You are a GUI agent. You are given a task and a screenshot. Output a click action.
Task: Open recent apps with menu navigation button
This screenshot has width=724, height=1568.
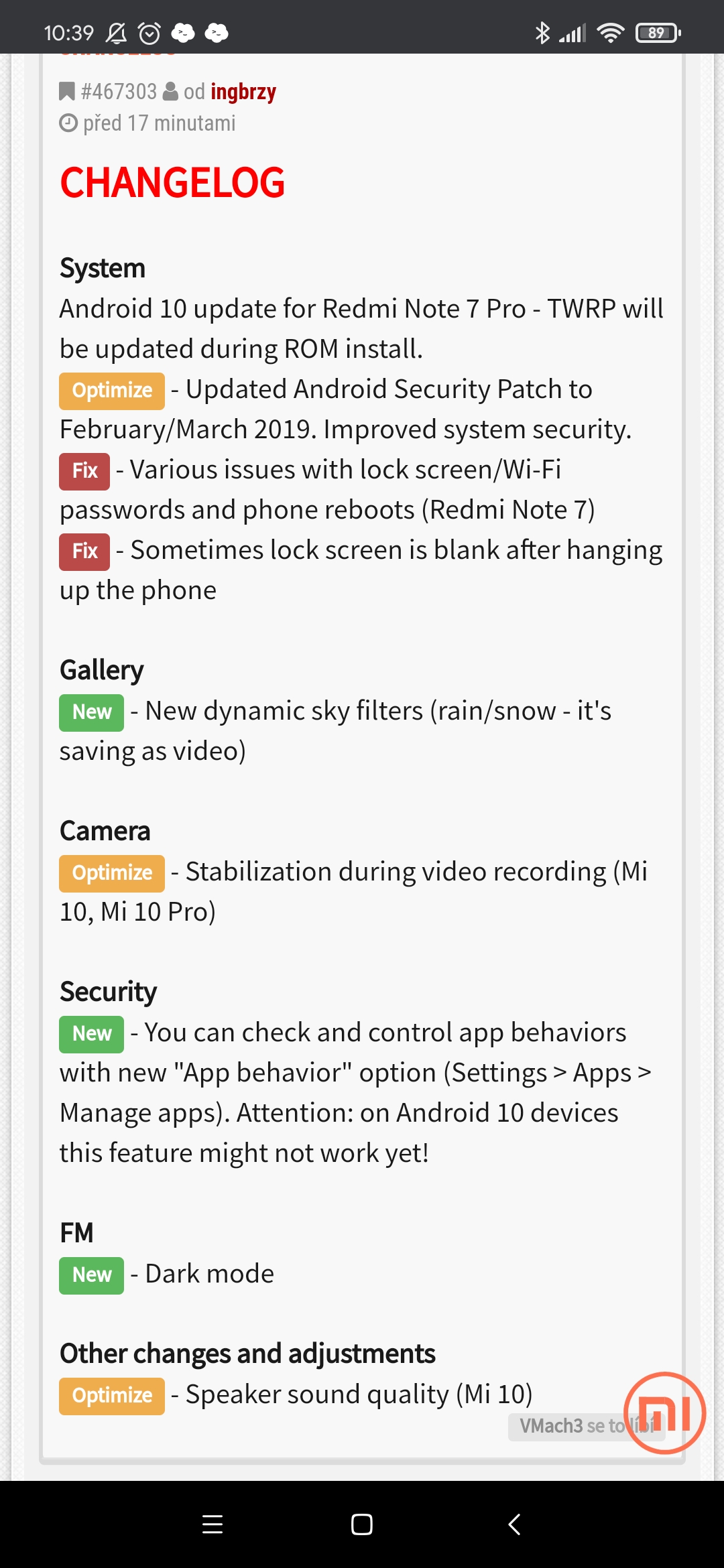(213, 1524)
